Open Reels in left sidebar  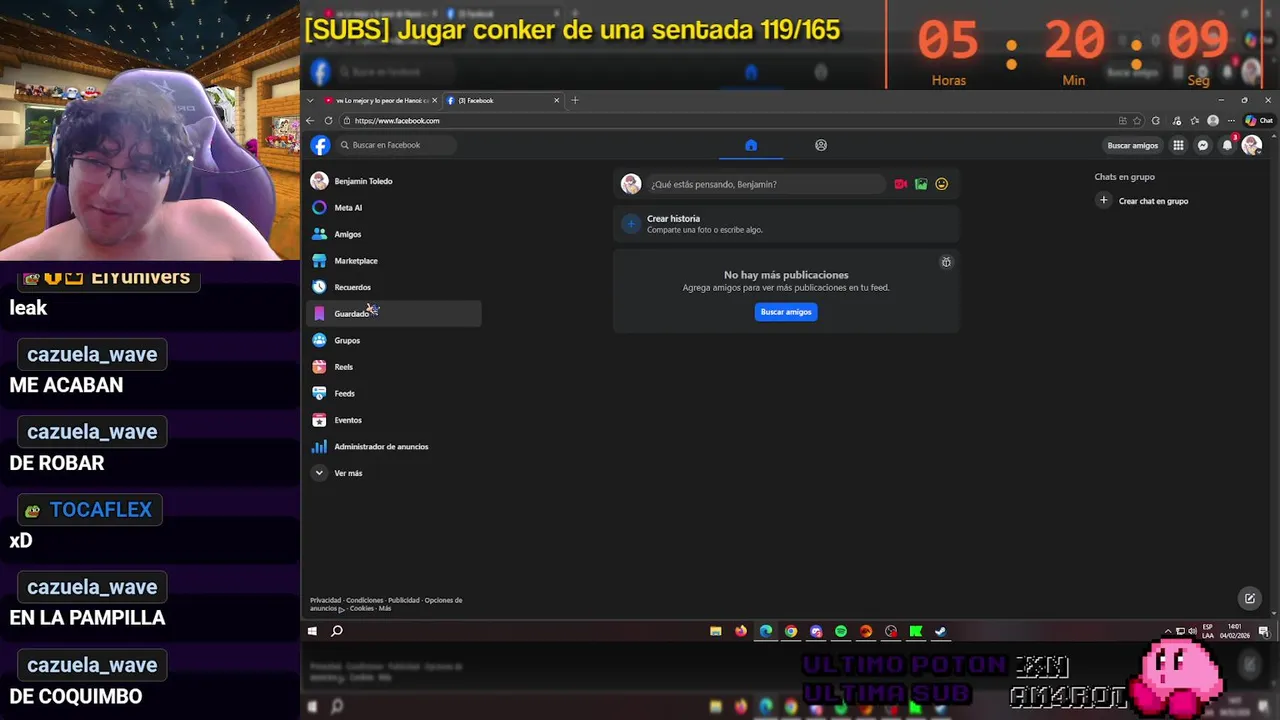pos(395,367)
